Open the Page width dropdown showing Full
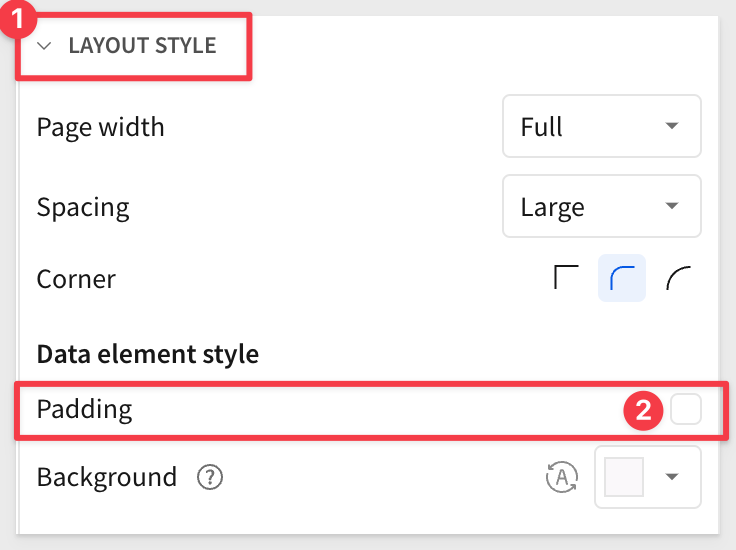 pyautogui.click(x=602, y=126)
